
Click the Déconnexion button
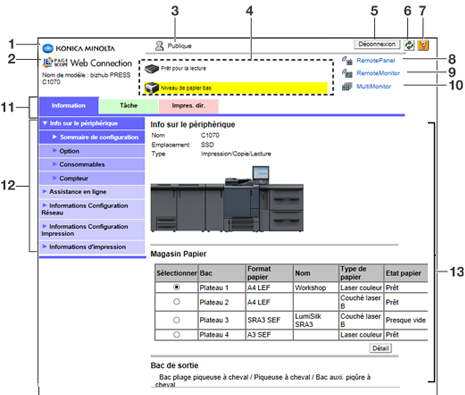coord(377,44)
